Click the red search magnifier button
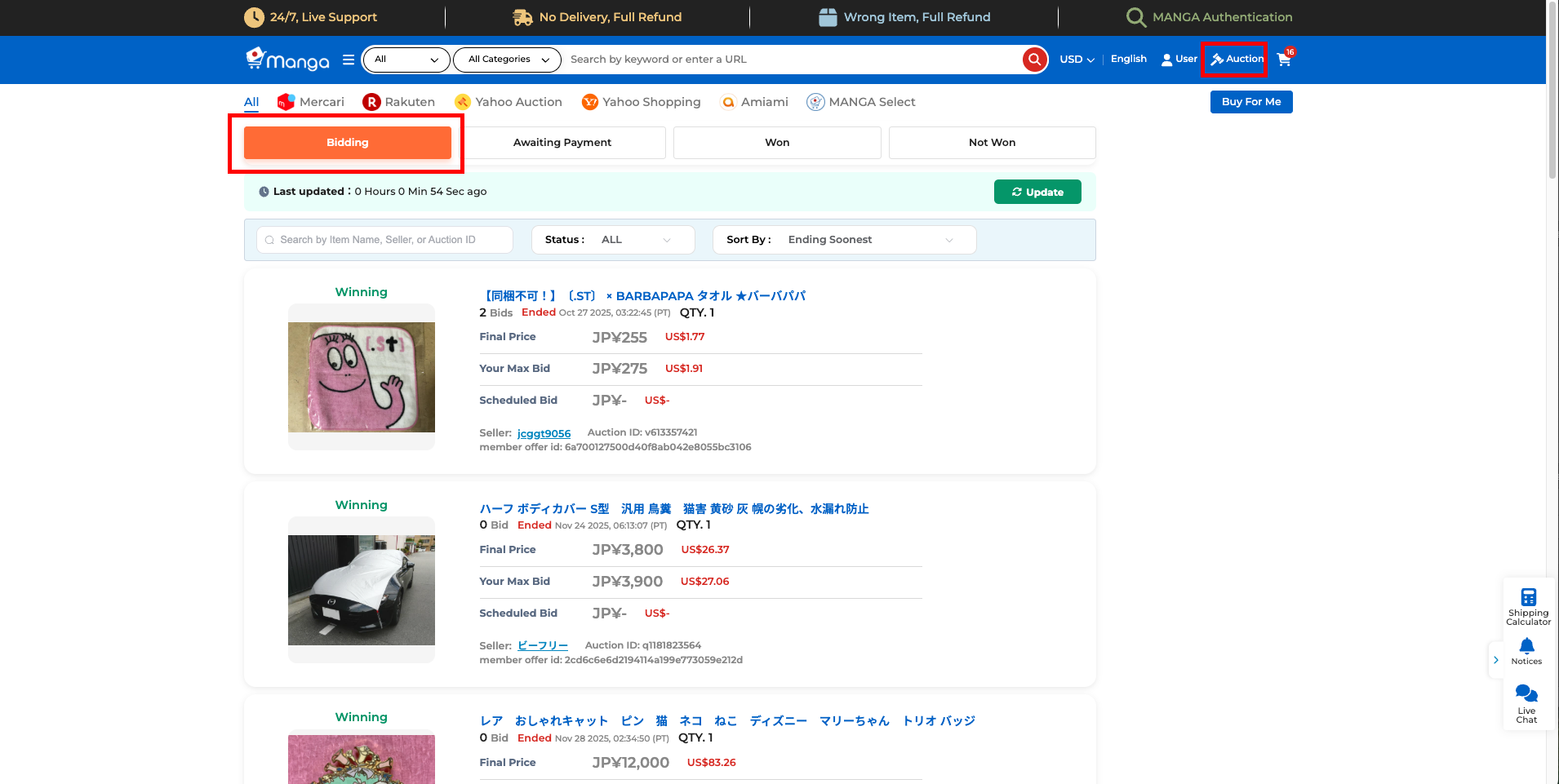Screen dimensions: 1559x784 pyautogui.click(x=1034, y=60)
